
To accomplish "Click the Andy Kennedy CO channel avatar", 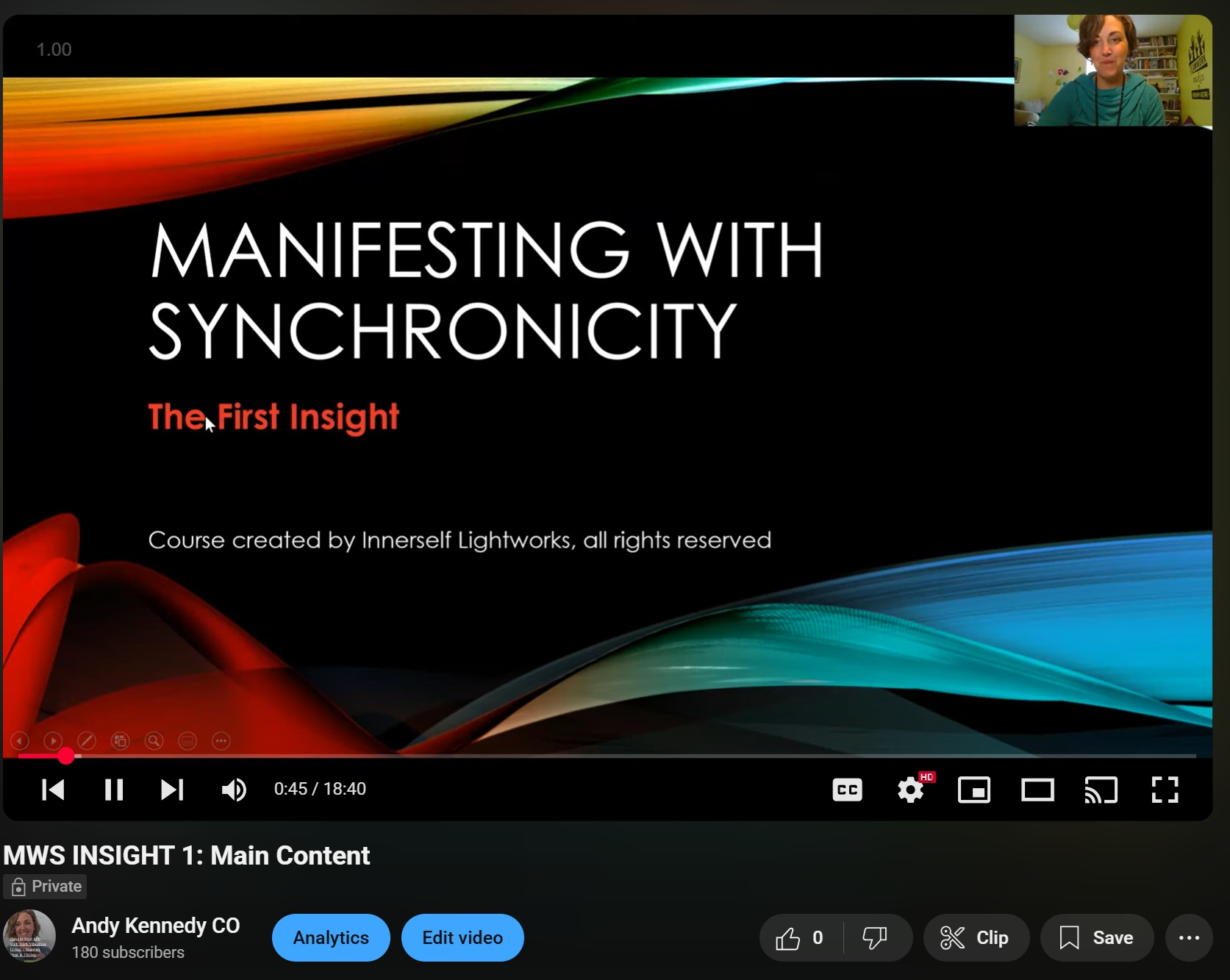I will click(30, 937).
